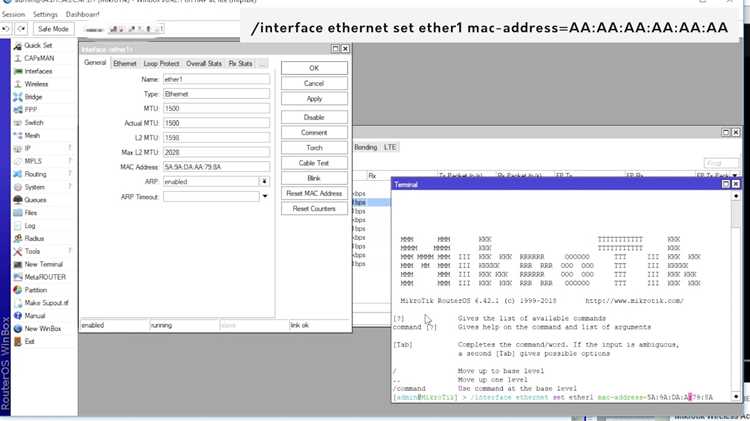Switch to the Ethernet tab
This screenshot has height=421, width=750.
click(125, 64)
